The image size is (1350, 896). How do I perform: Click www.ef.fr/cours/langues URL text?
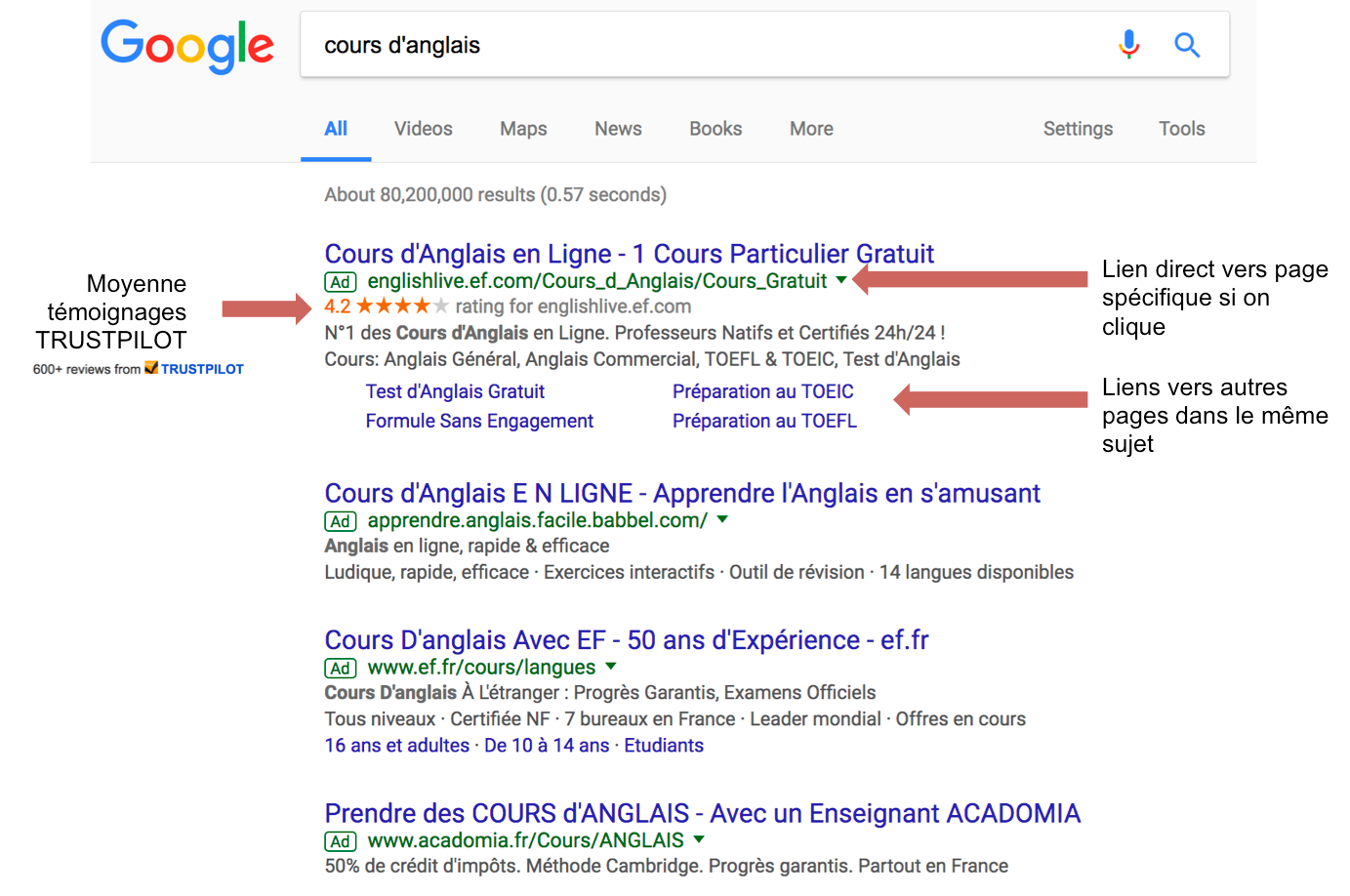coord(481,668)
